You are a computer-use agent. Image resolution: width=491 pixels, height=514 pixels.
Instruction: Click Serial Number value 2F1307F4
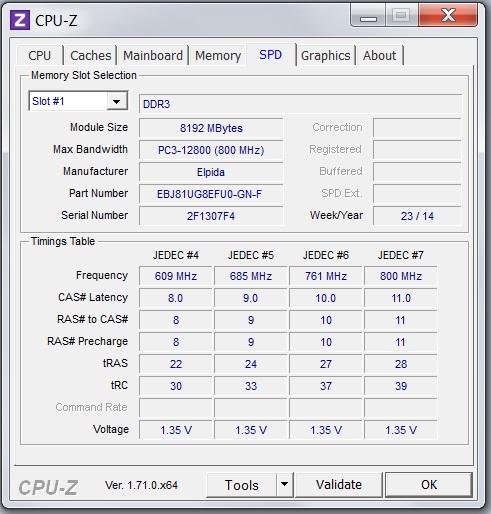[211, 216]
